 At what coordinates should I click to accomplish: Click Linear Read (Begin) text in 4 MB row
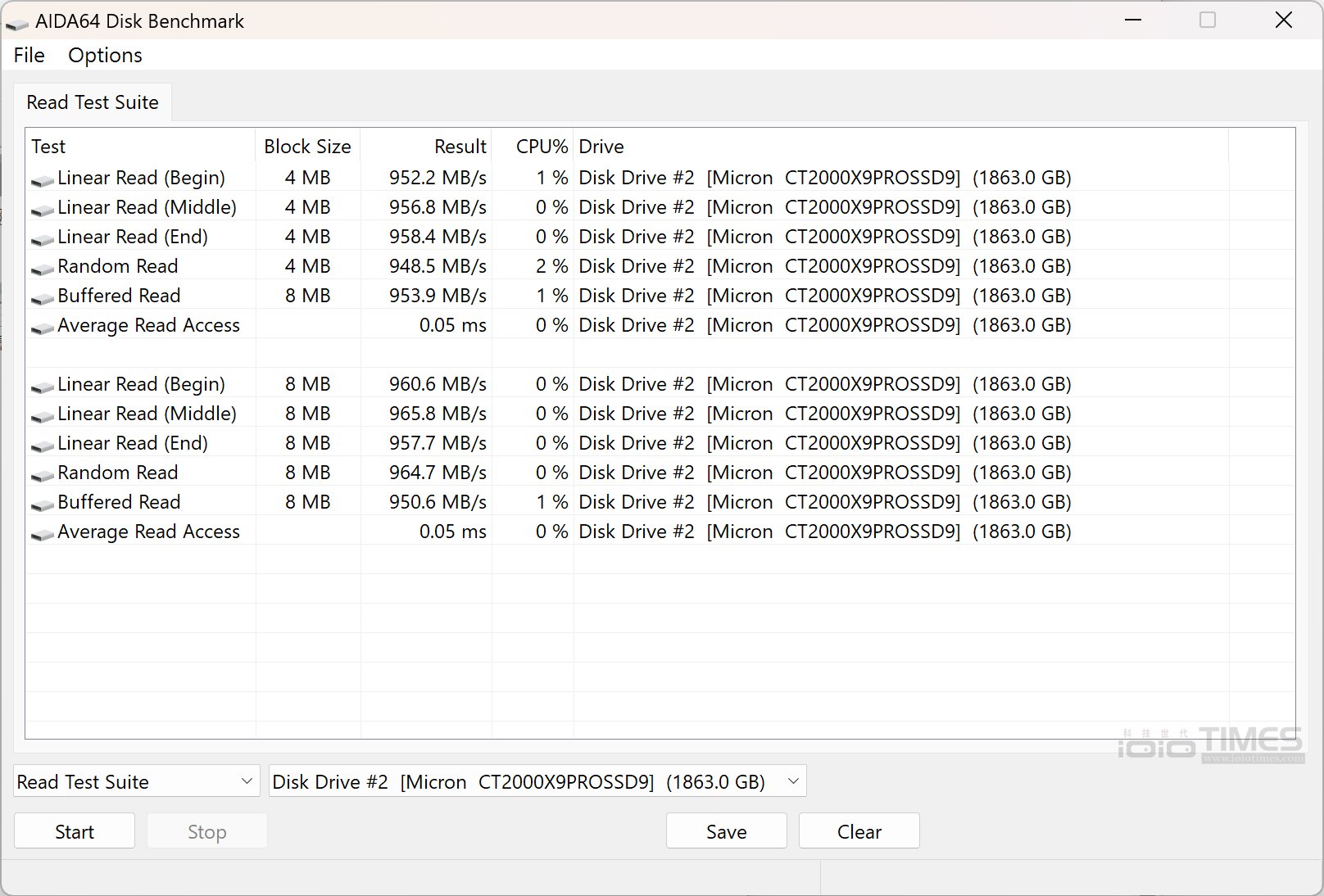tap(141, 178)
